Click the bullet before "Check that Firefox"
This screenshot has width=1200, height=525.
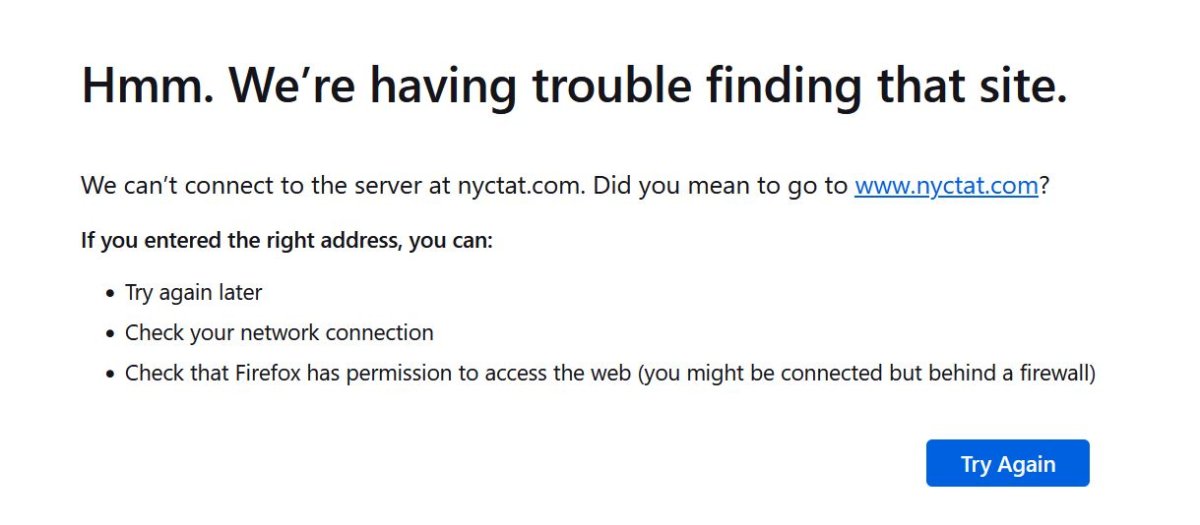[x=110, y=374]
